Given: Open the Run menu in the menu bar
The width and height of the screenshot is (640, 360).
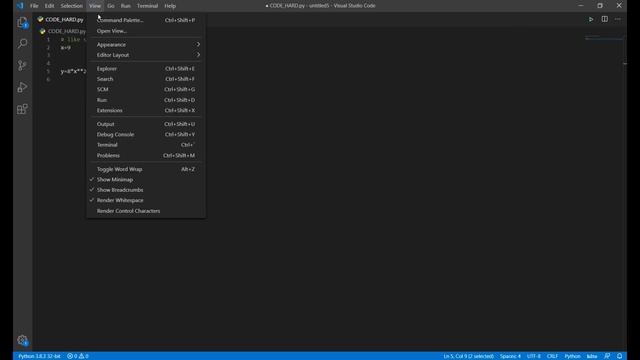Looking at the screenshot, I should click(126, 6).
